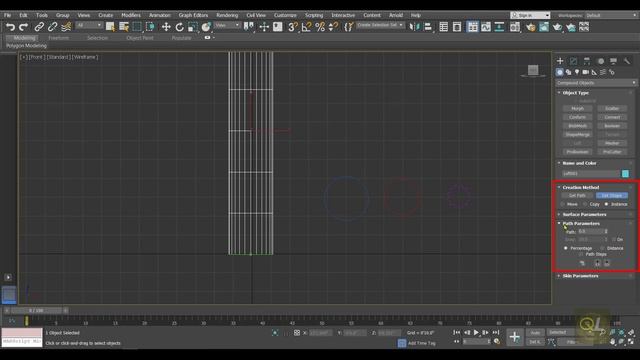
Task: Toggle the Auto Key button
Action: [x=535, y=333]
